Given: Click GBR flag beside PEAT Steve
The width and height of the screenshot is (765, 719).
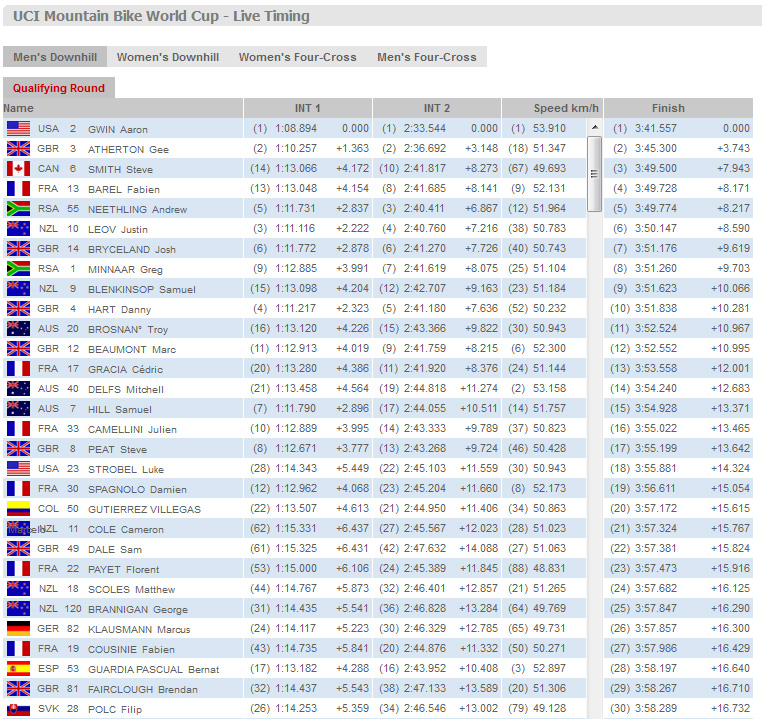Looking at the screenshot, I should pyautogui.click(x=19, y=449).
